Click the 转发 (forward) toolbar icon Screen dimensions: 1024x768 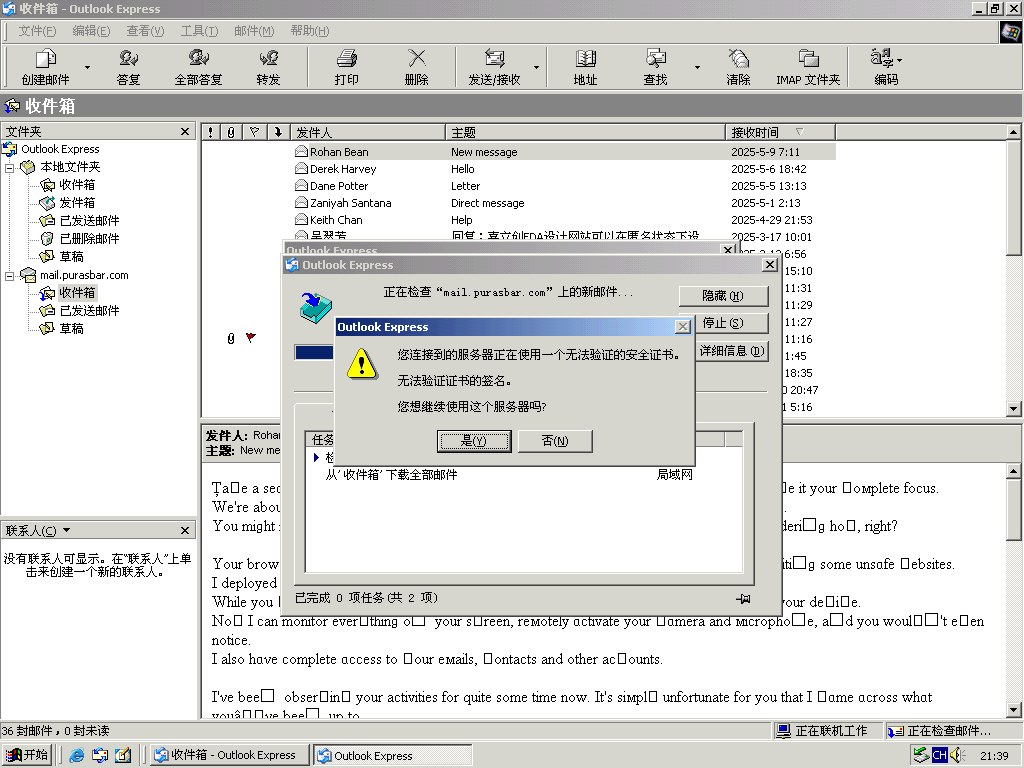pos(268,67)
